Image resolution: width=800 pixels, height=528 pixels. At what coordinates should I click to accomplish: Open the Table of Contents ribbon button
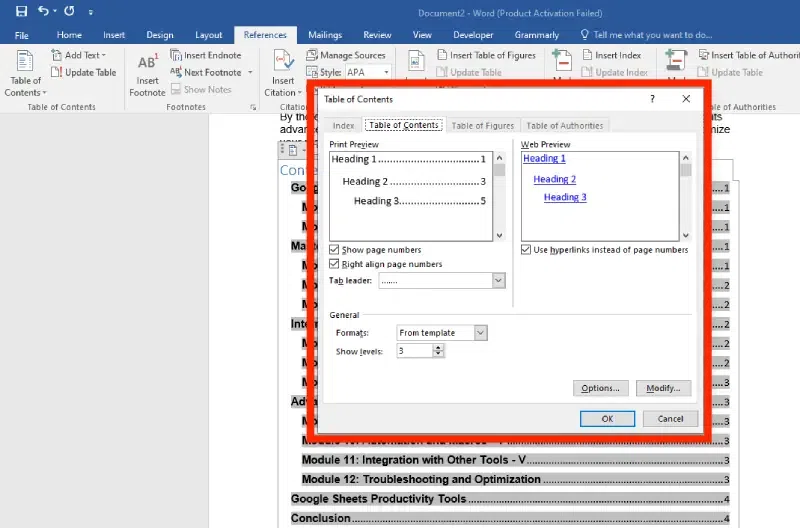click(x=25, y=73)
